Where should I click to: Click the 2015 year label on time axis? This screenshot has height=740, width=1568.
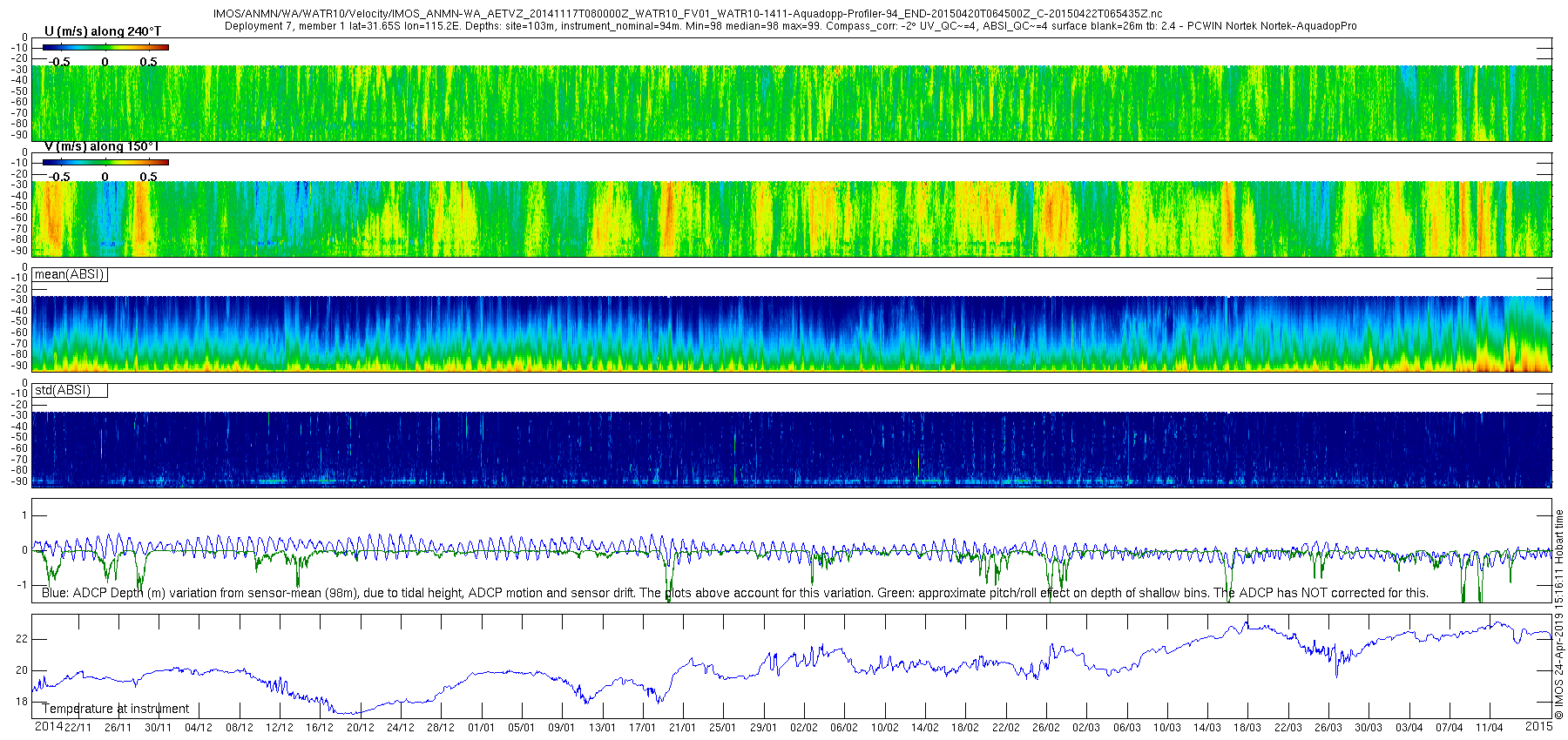[x=1538, y=726]
